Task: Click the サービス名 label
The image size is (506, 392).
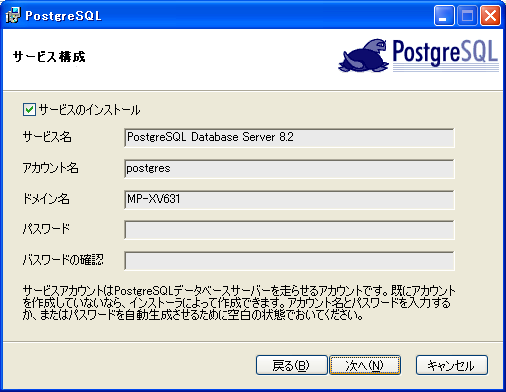Action: pos(47,137)
